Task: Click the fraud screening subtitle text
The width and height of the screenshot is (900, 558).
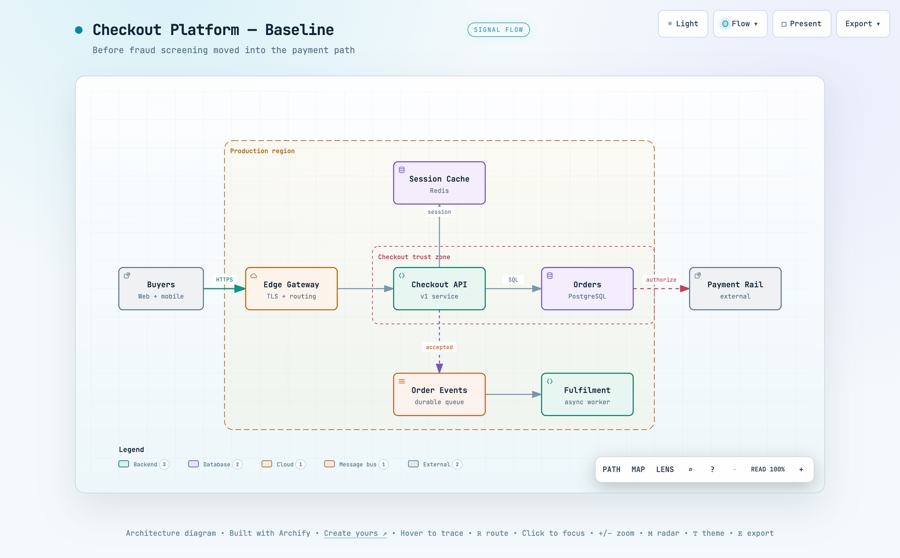Action: tap(223, 50)
